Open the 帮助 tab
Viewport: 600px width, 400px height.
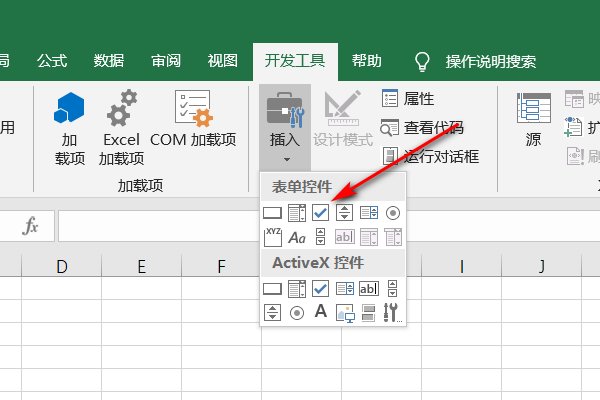(366, 61)
